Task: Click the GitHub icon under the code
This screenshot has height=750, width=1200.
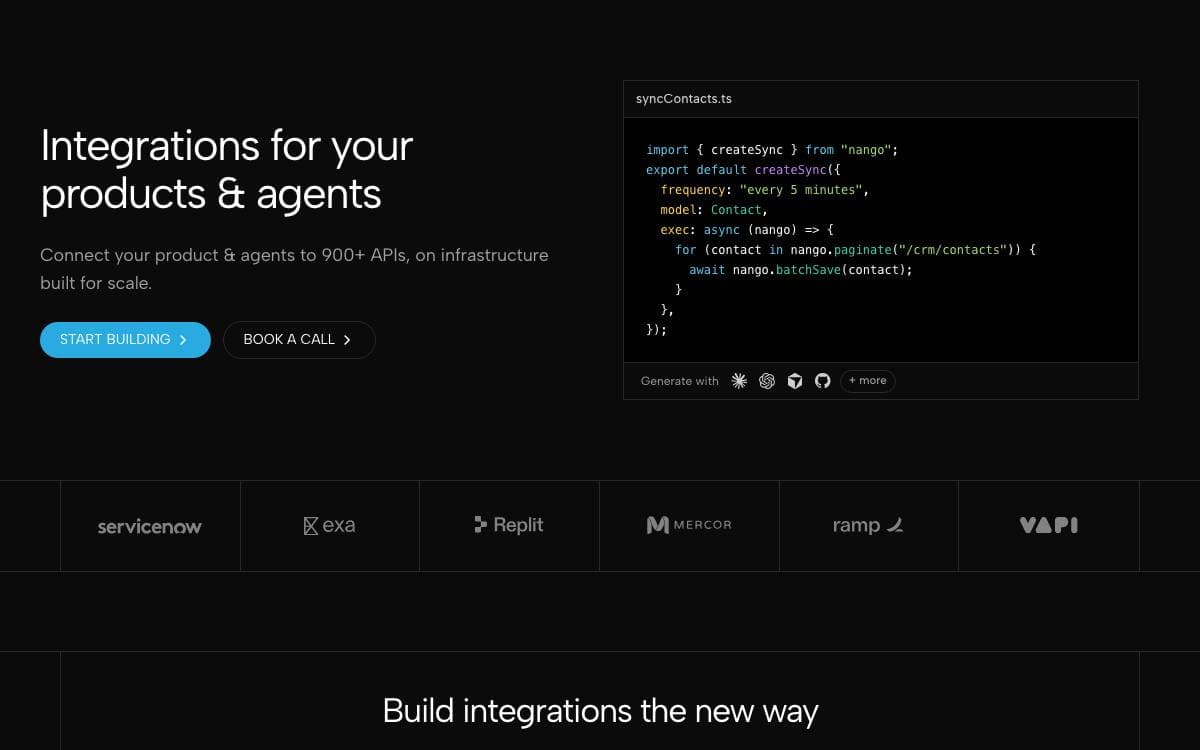Action: point(823,381)
